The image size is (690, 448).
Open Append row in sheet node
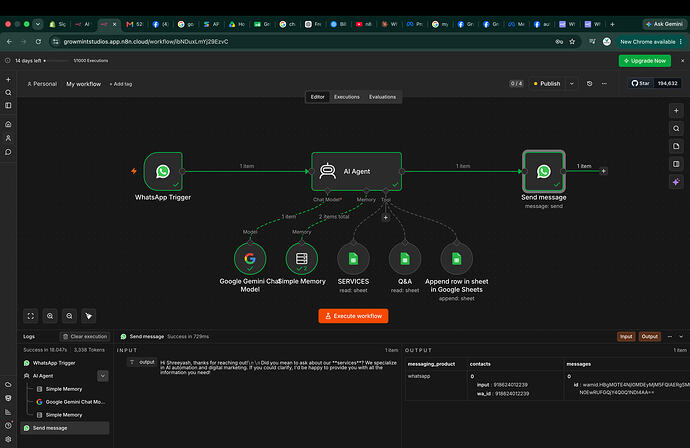click(x=456, y=259)
